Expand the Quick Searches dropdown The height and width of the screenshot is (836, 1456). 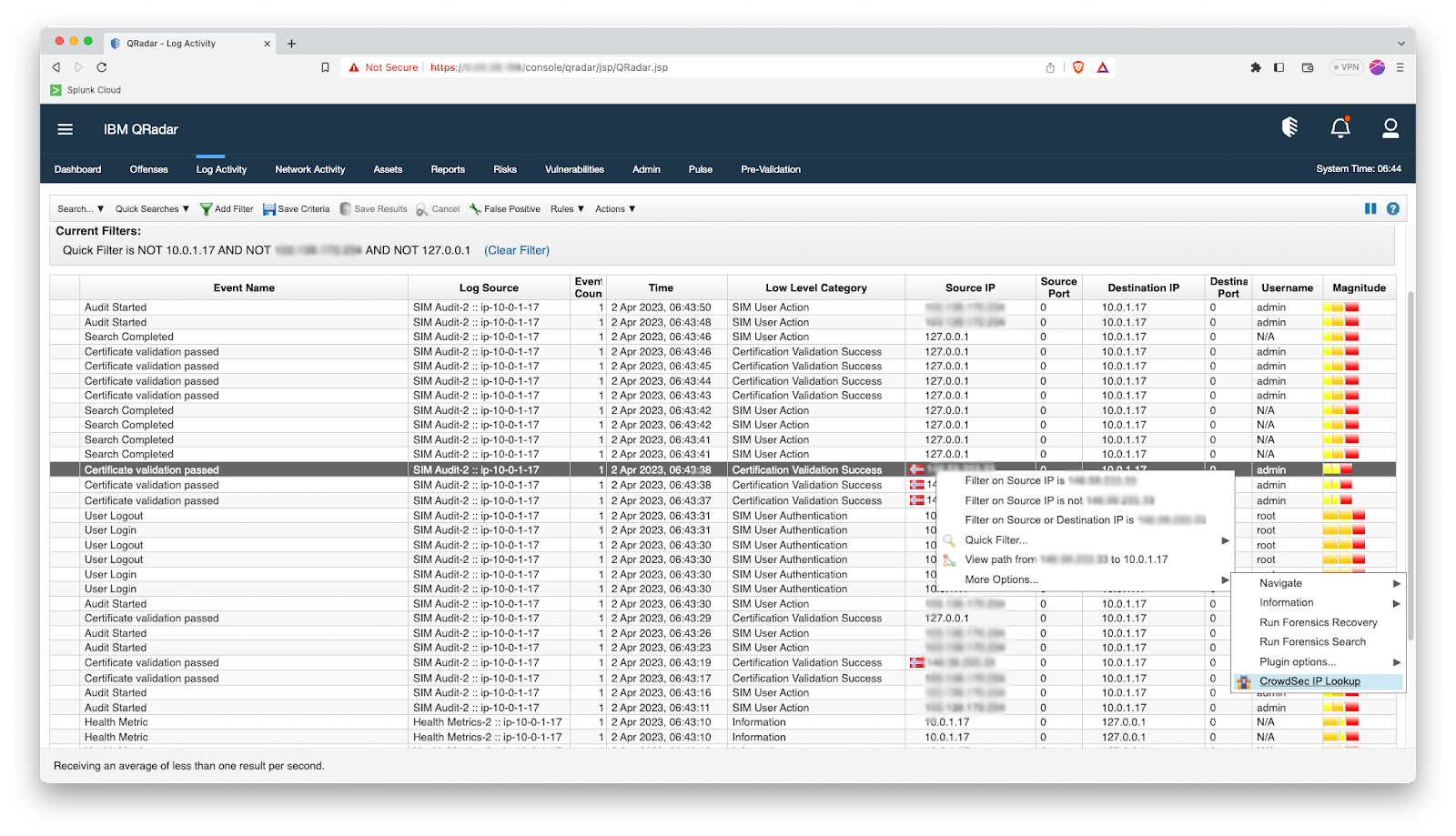152,209
